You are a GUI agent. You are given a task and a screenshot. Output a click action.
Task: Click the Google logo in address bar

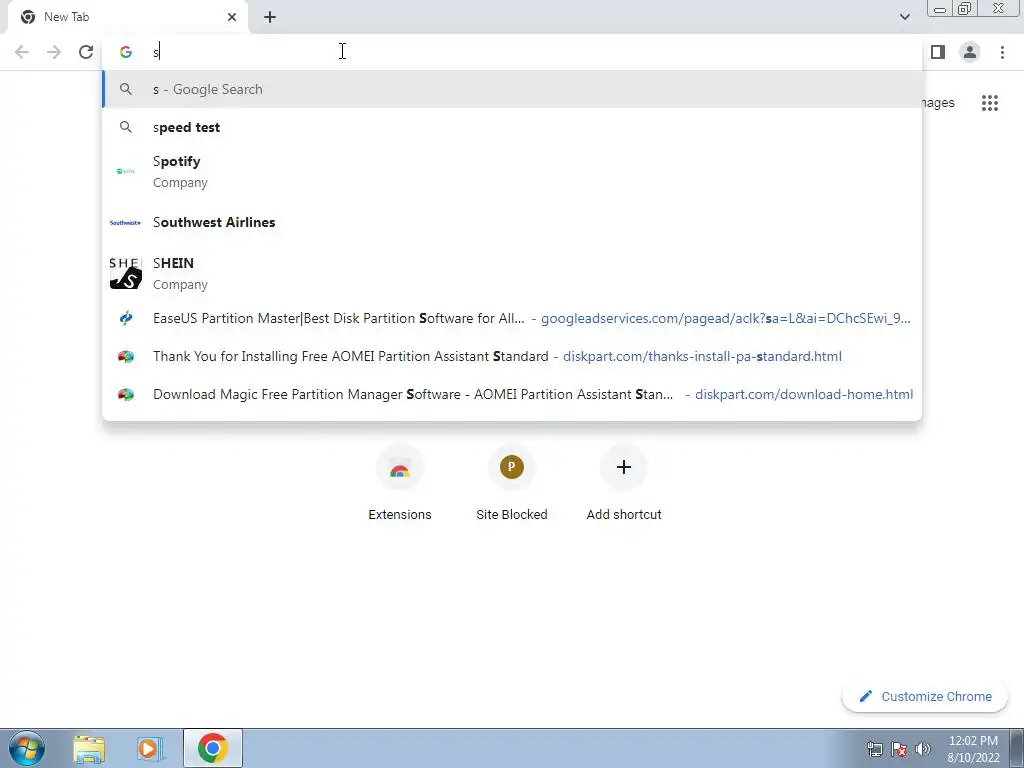point(126,52)
